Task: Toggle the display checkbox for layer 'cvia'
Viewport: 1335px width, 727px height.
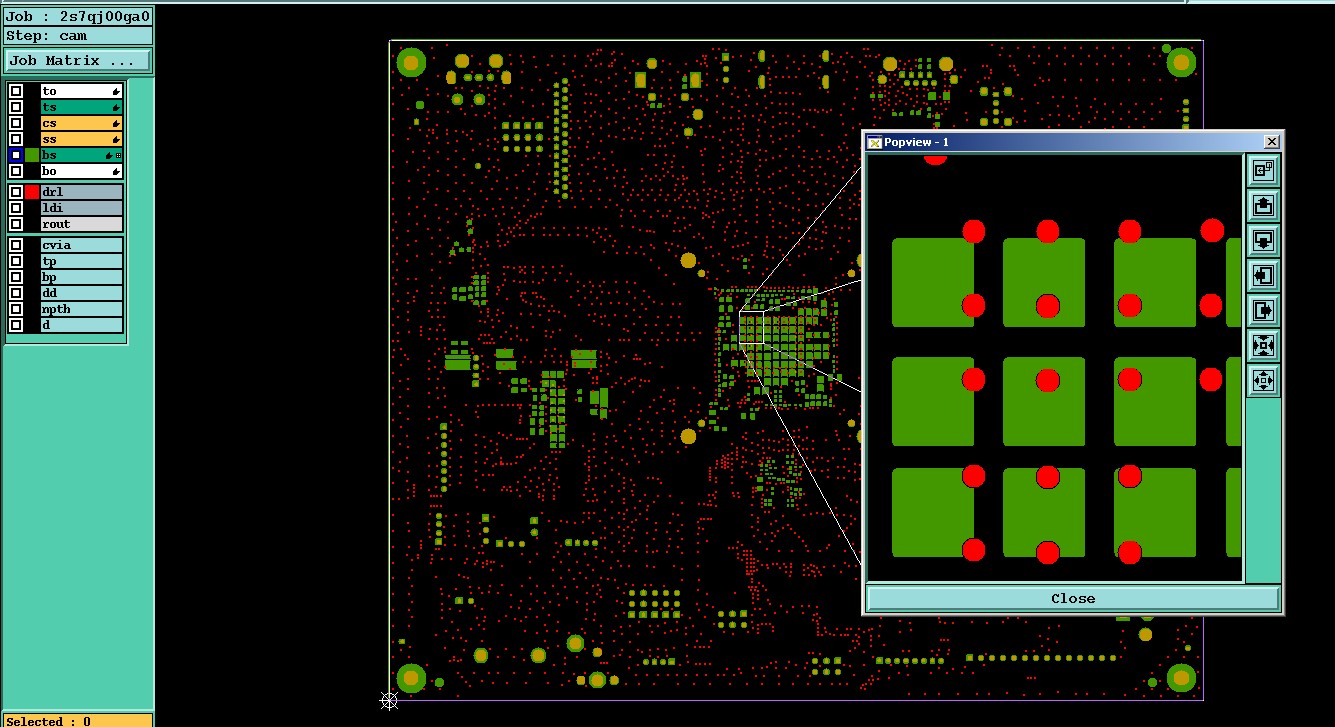Action: click(x=16, y=245)
